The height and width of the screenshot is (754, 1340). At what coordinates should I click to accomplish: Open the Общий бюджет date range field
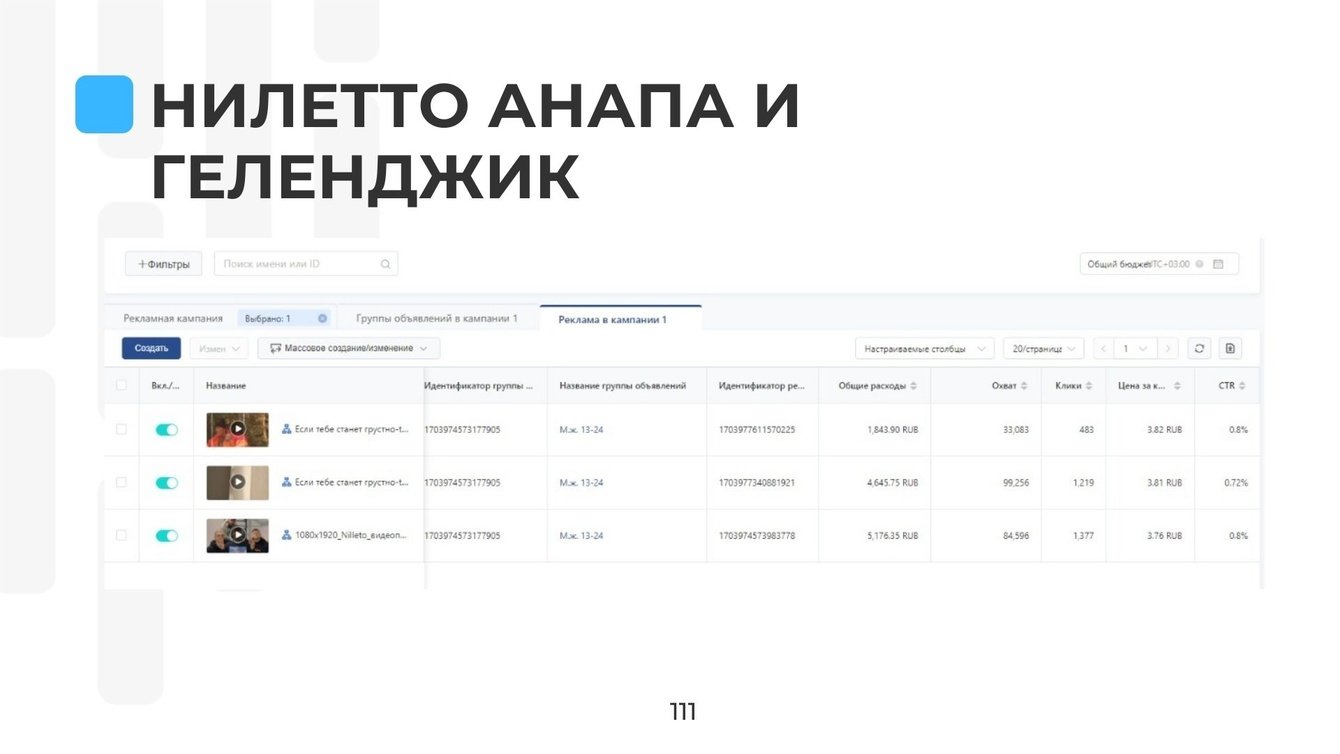pos(1159,264)
